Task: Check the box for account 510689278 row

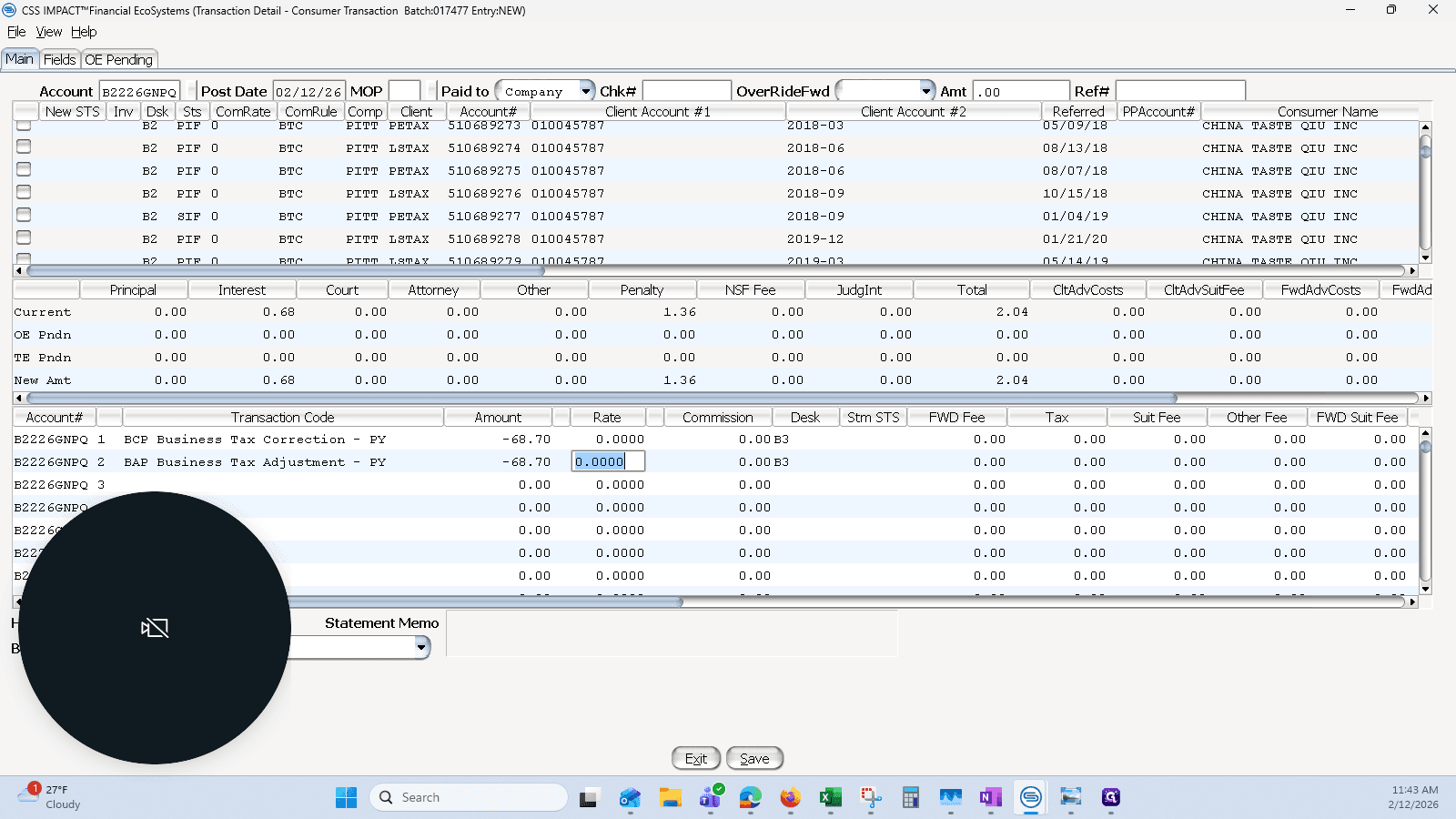Action: 24,238
